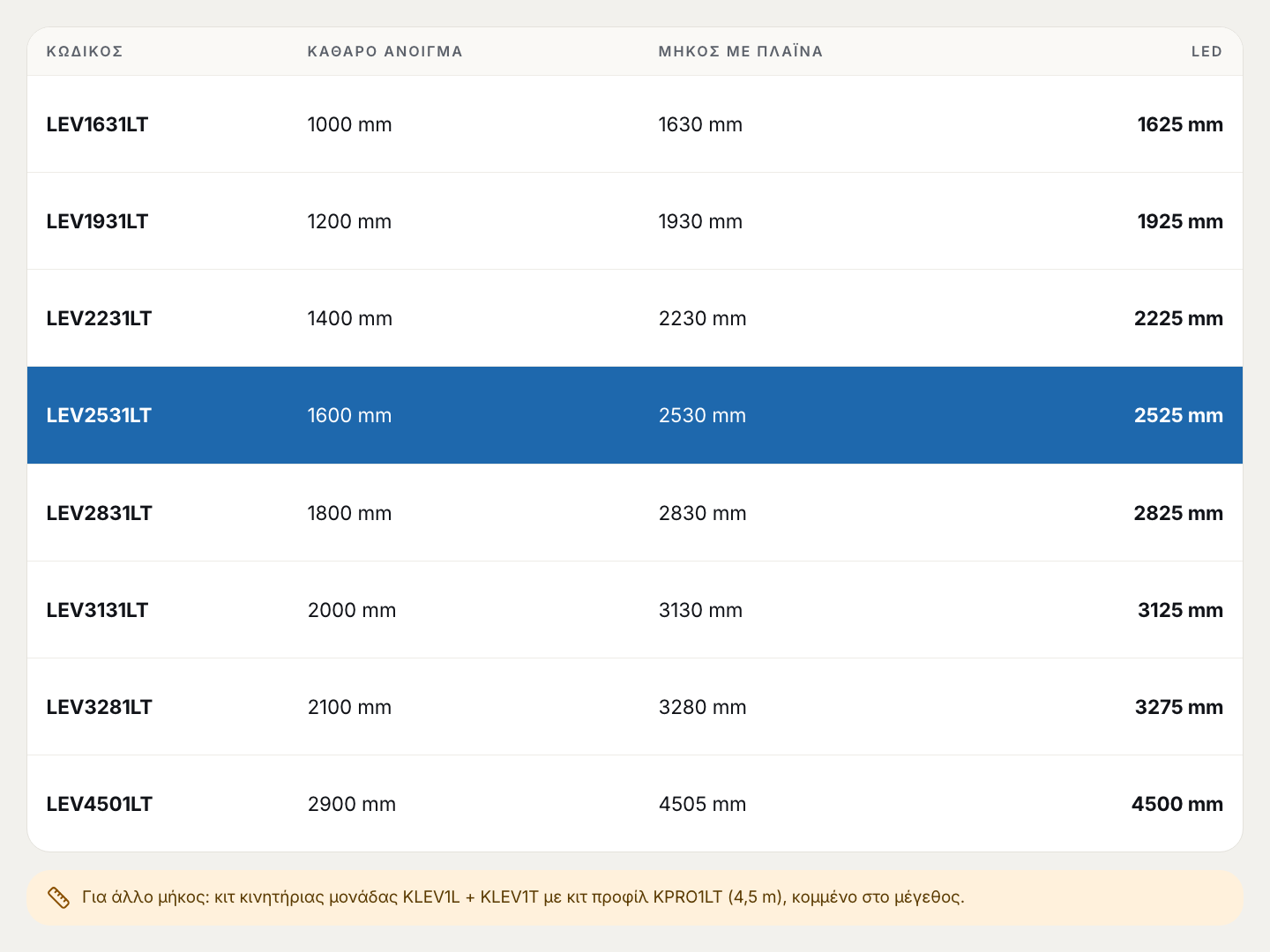Viewport: 1270px width, 952px height.
Task: Click the 1600 mm opening value
Action: pyautogui.click(x=349, y=415)
